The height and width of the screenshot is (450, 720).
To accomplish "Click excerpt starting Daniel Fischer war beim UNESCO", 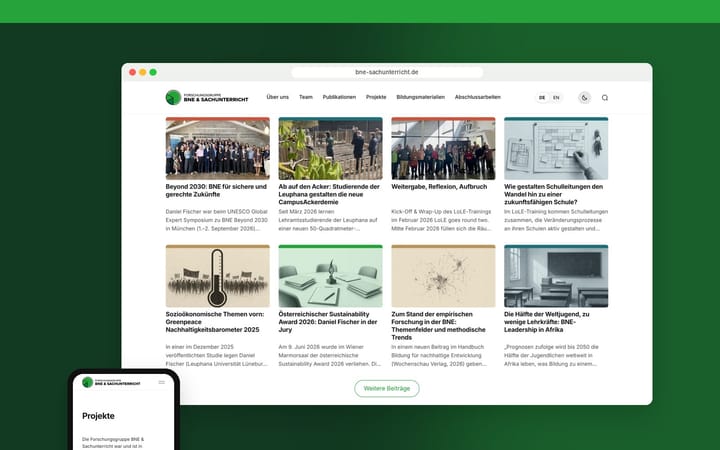I will coord(217,220).
